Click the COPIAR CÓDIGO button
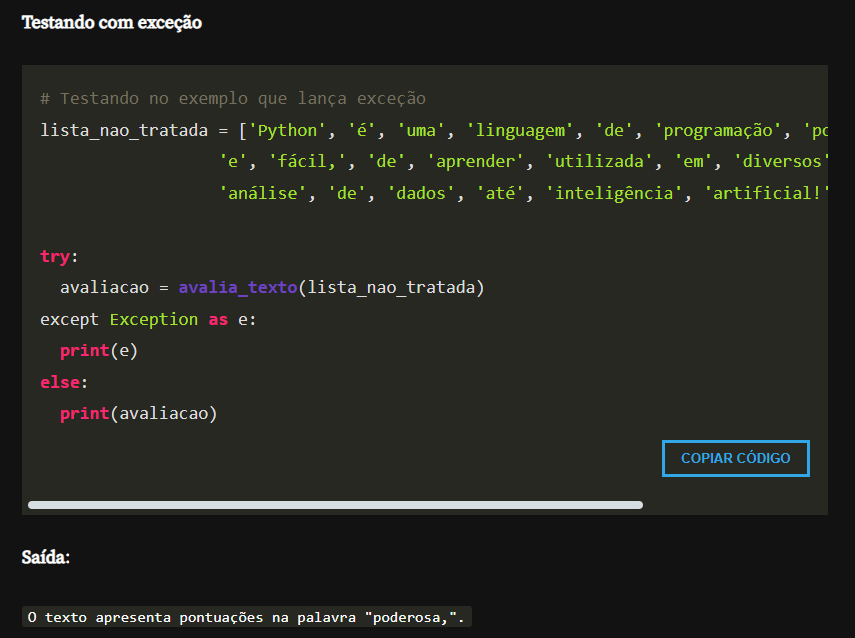Image resolution: width=855 pixels, height=638 pixels. coord(736,458)
